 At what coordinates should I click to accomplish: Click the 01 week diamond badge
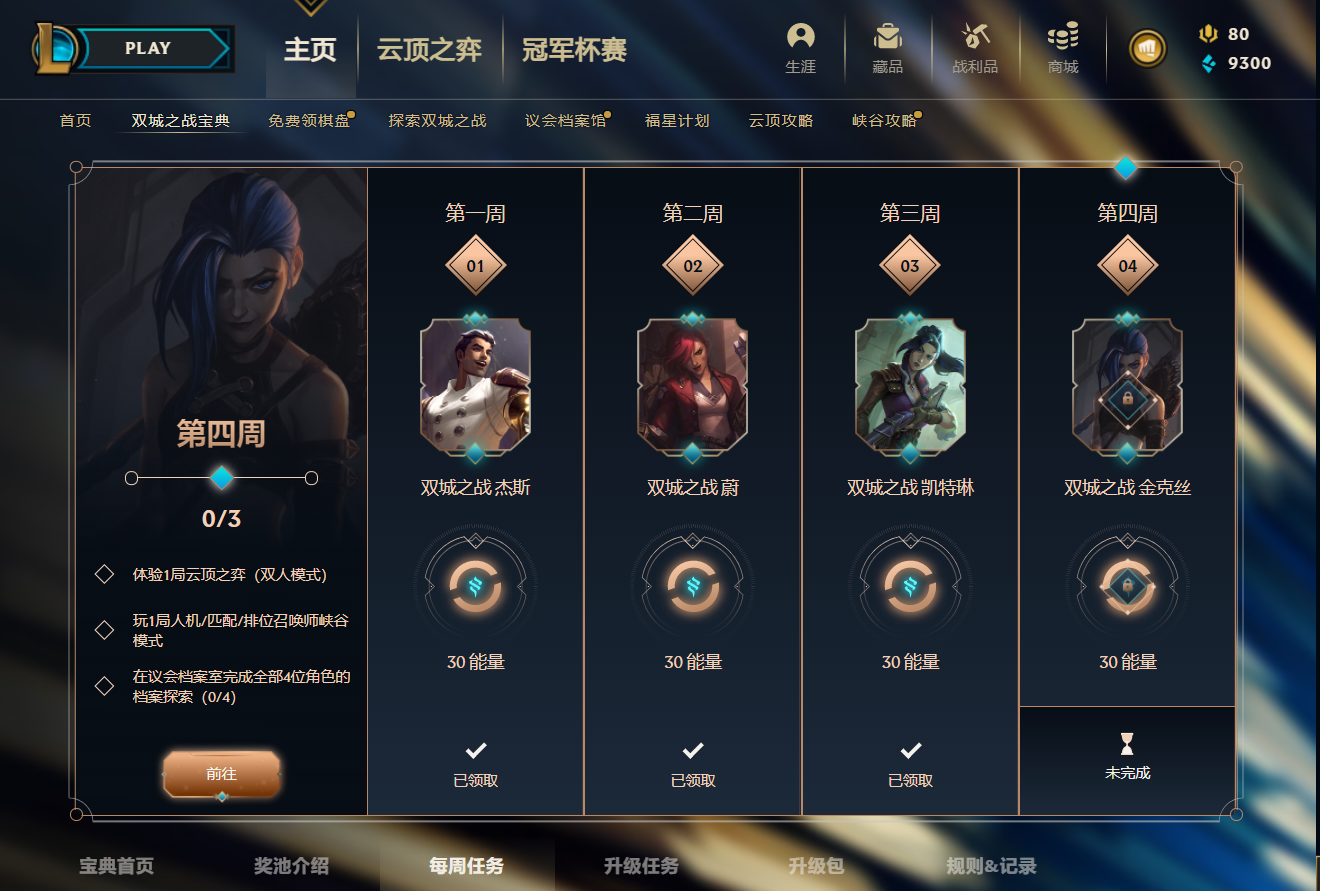475,266
